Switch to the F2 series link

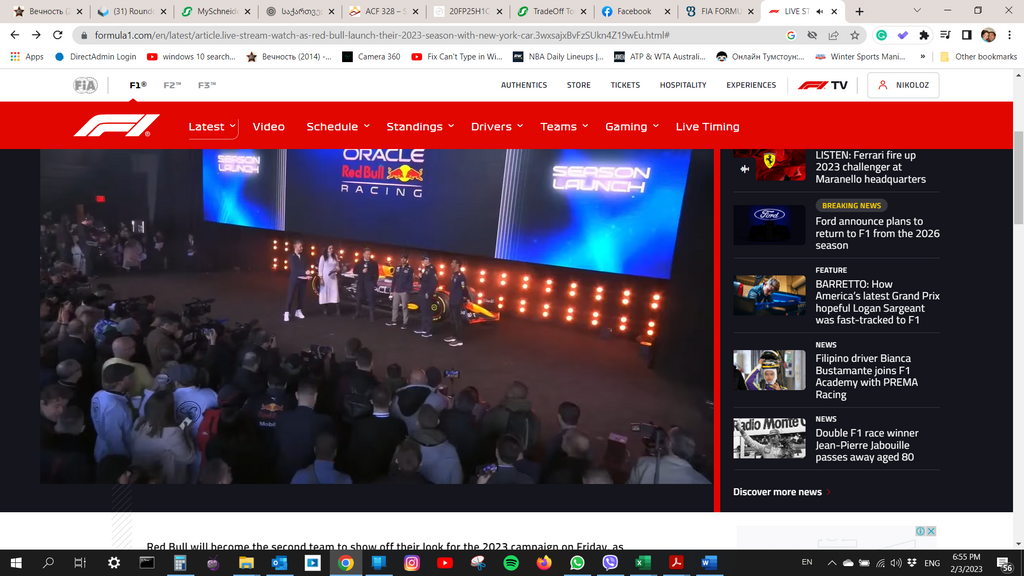click(x=172, y=85)
